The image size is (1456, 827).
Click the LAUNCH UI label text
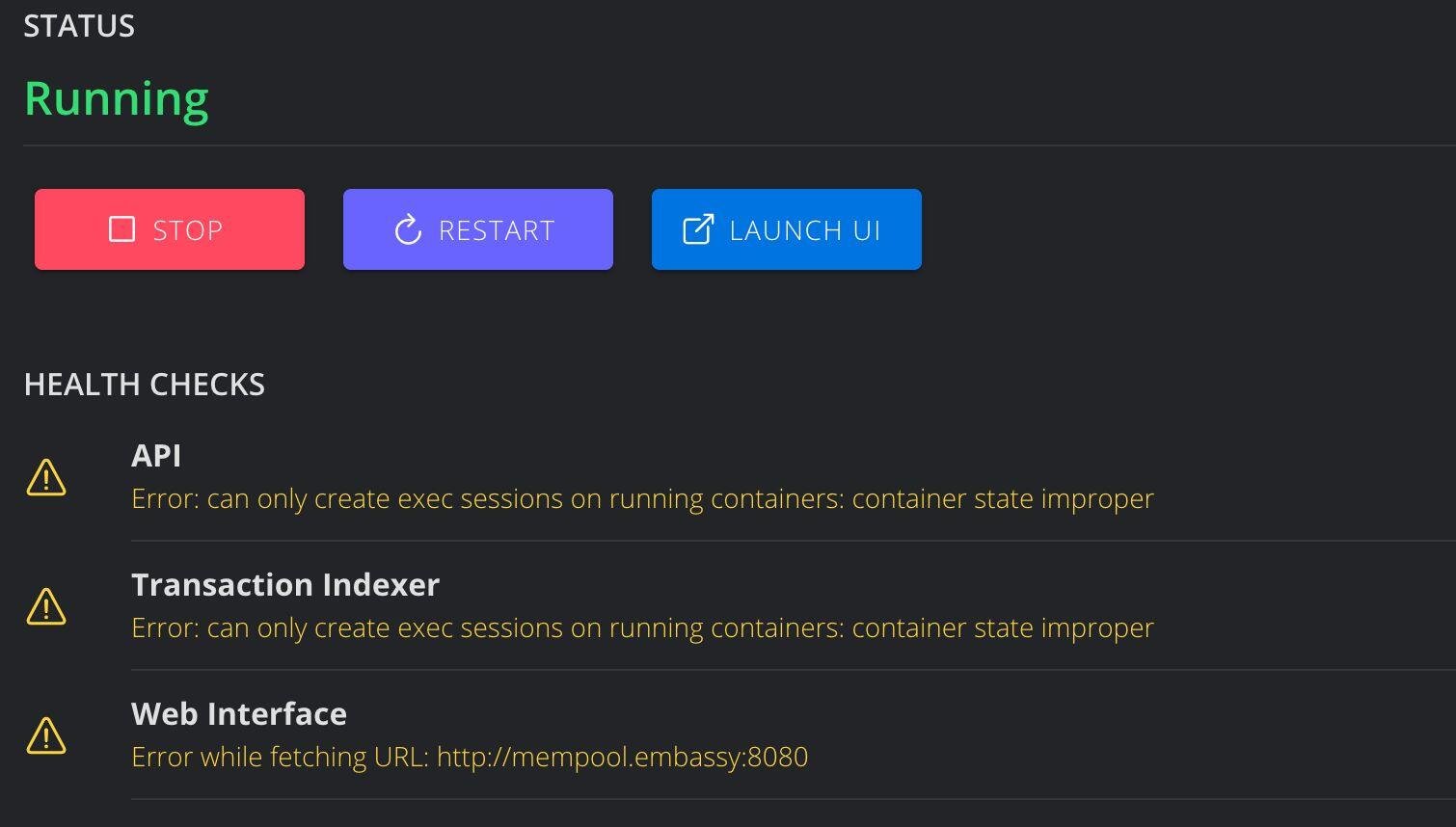coord(805,230)
